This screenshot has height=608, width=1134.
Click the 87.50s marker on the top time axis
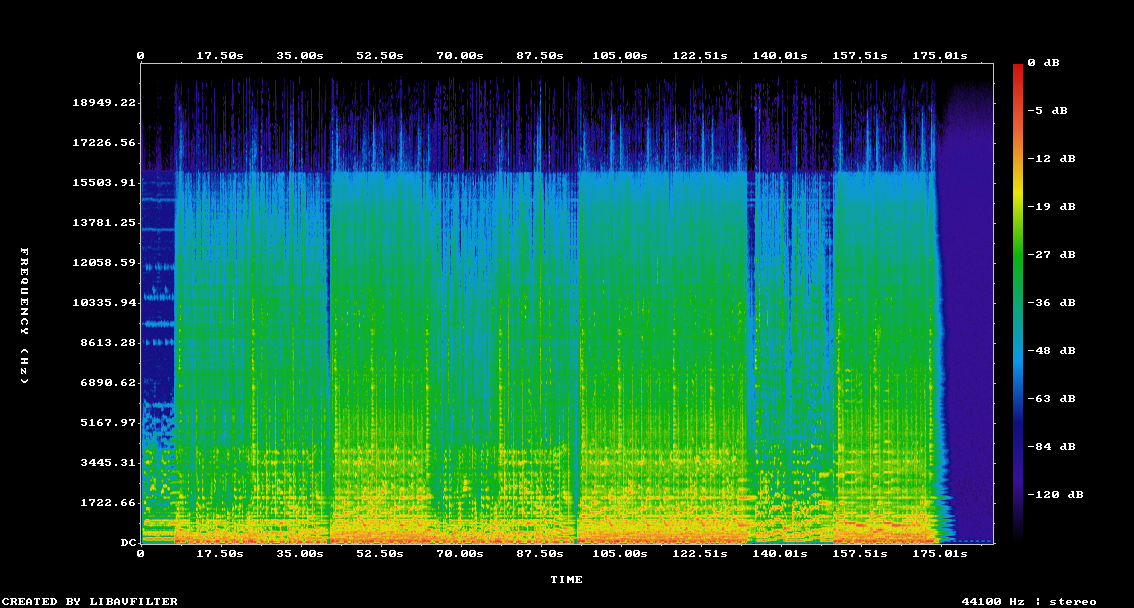pos(539,55)
